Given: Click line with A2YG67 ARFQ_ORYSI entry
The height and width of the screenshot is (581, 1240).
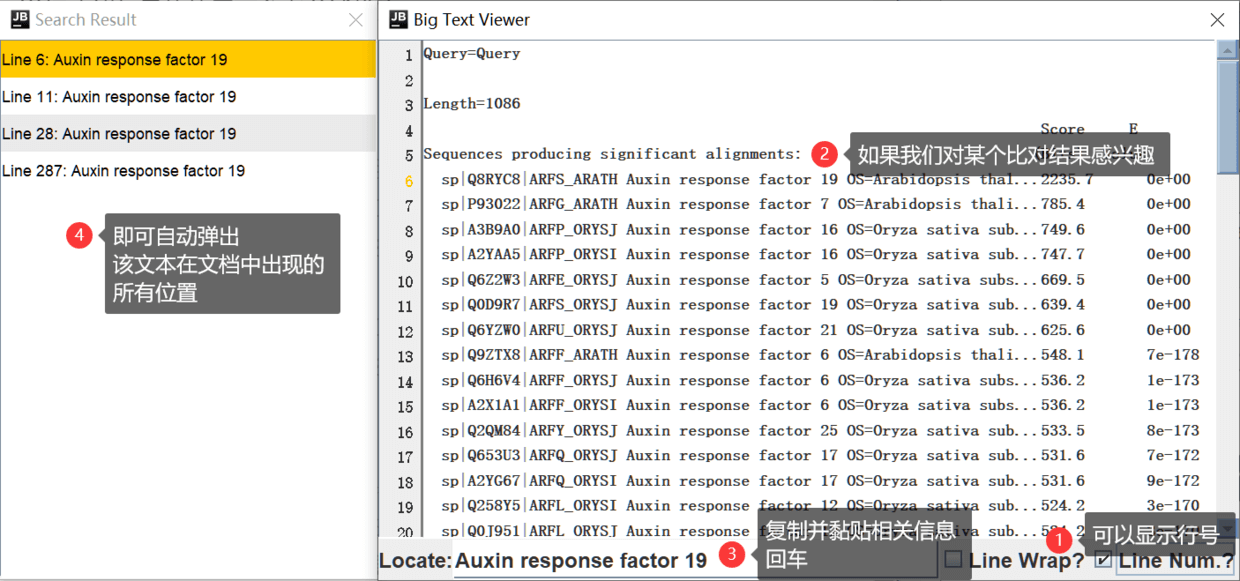Looking at the screenshot, I should click(820, 481).
